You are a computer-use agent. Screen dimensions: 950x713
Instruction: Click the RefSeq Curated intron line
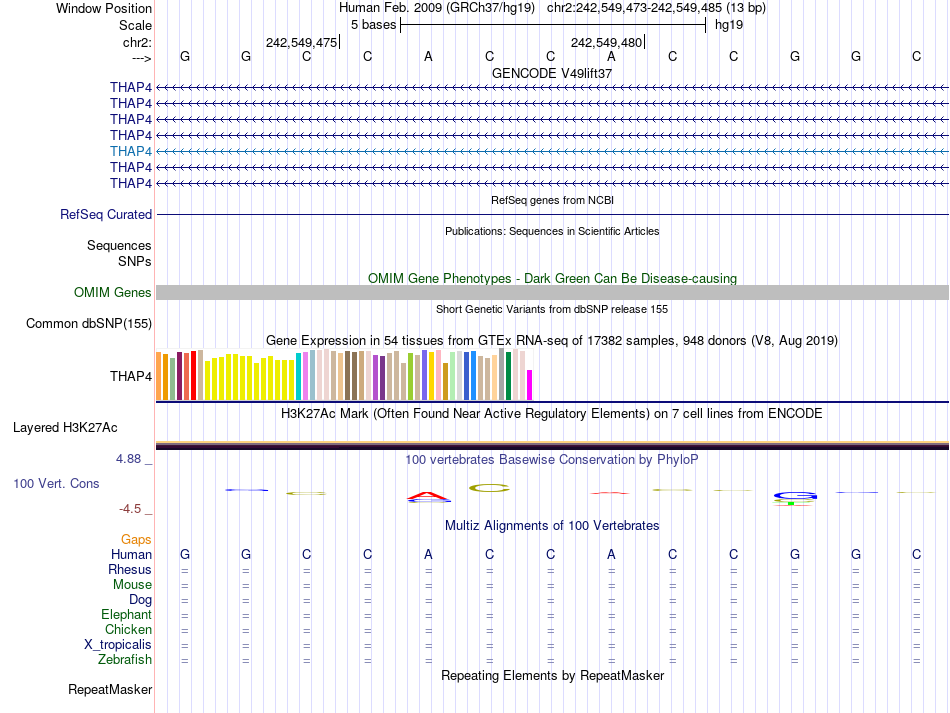552,214
